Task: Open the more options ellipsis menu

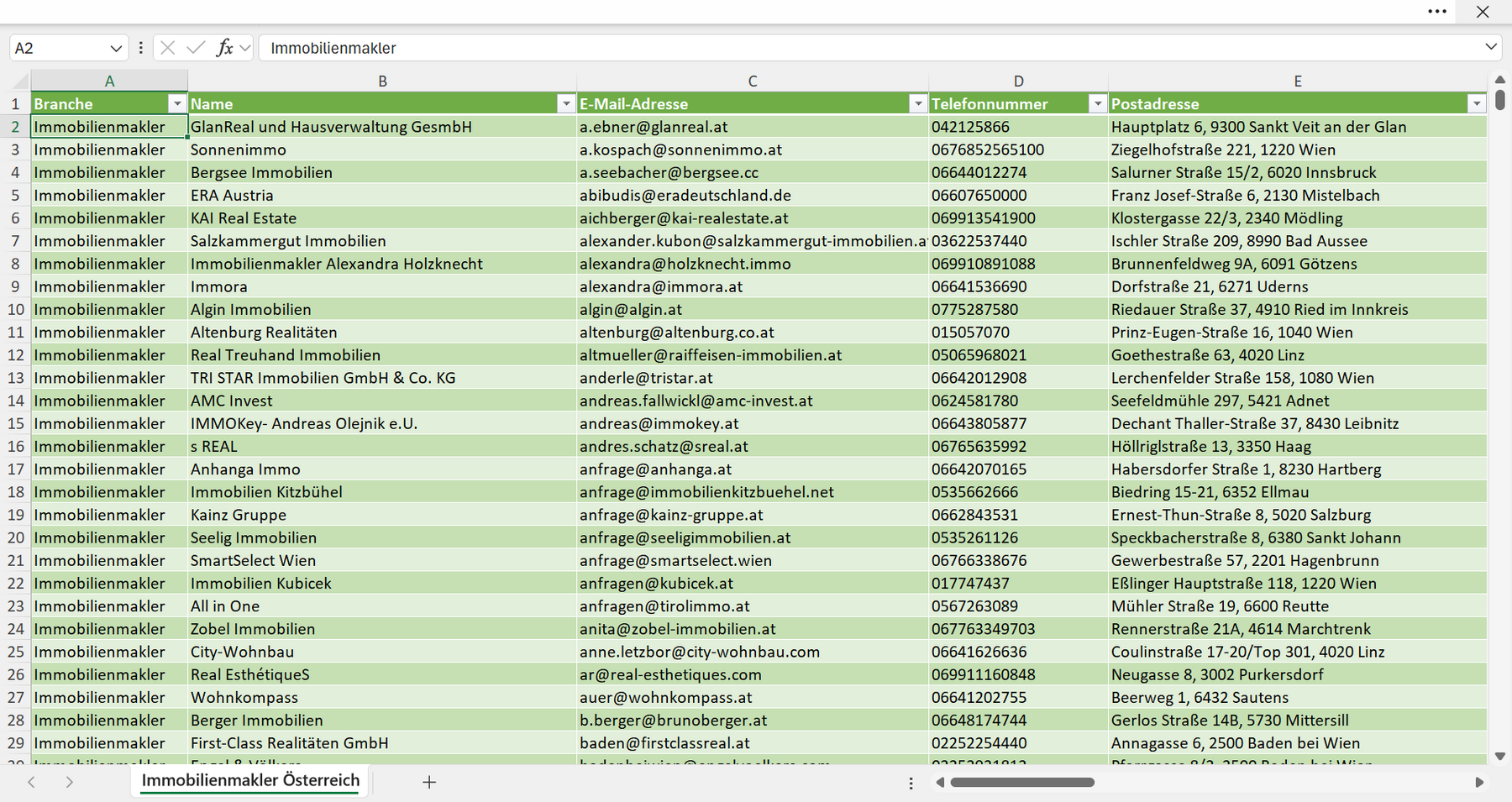Action: (1437, 12)
